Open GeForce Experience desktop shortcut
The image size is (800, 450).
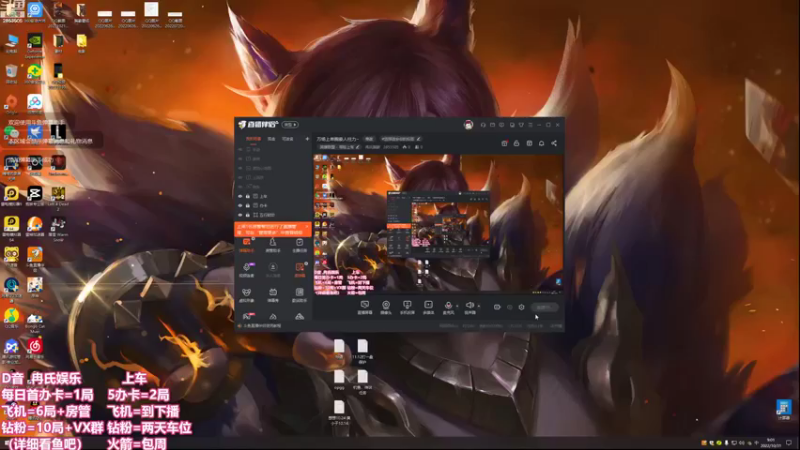coord(35,45)
